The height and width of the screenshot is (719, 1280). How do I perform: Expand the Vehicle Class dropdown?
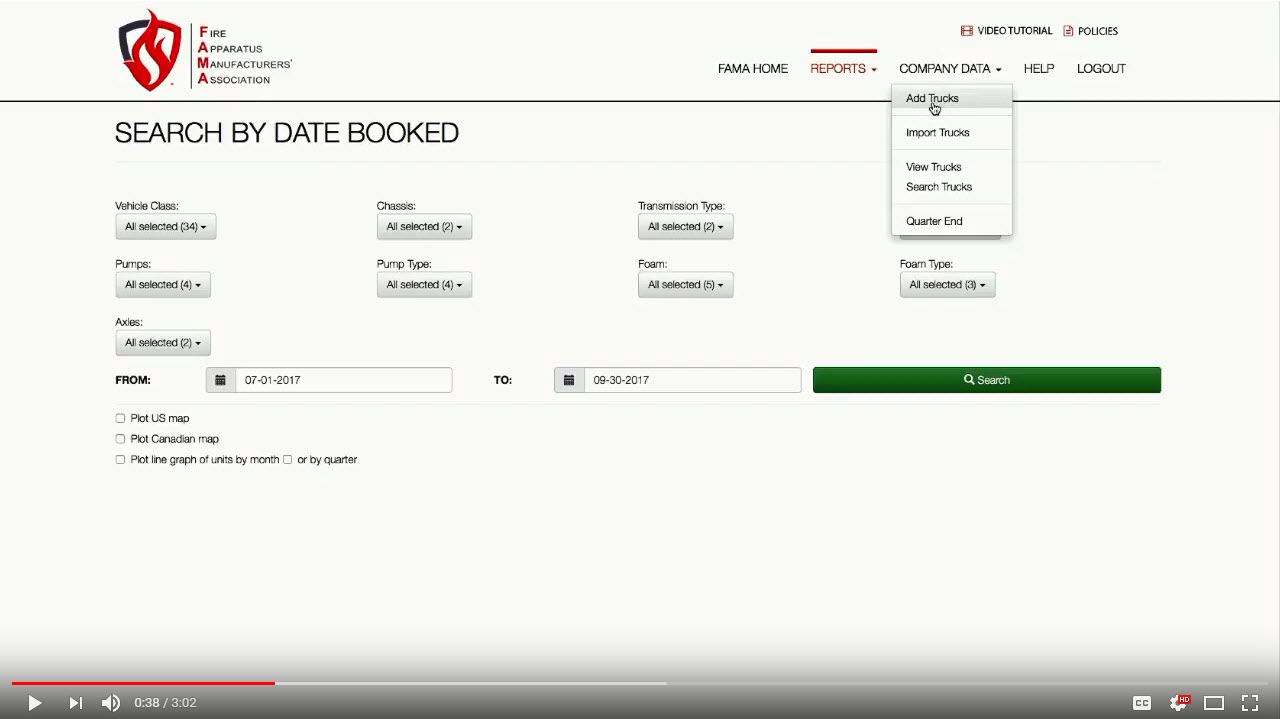coord(165,227)
